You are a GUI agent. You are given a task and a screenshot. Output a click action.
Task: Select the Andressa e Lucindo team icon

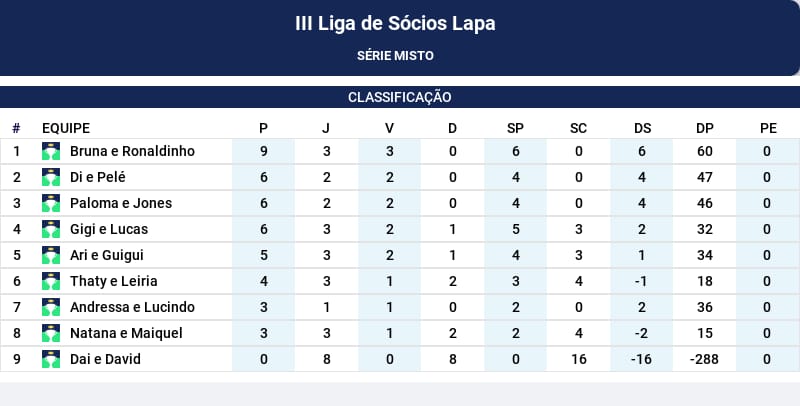(x=51, y=307)
